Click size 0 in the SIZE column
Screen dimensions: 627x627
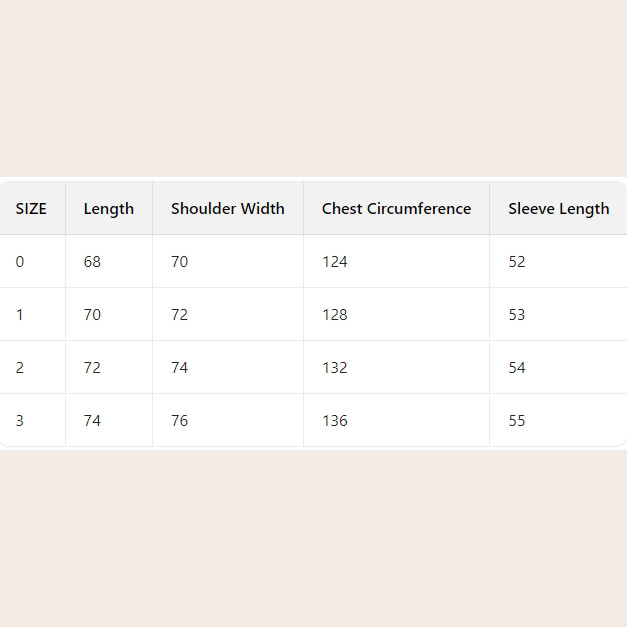pos(20,262)
